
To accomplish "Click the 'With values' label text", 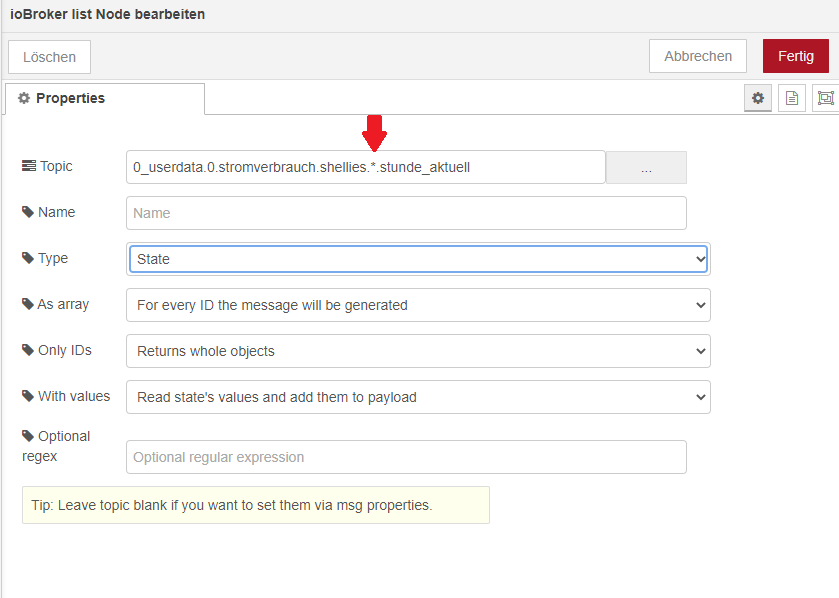I will tap(74, 396).
